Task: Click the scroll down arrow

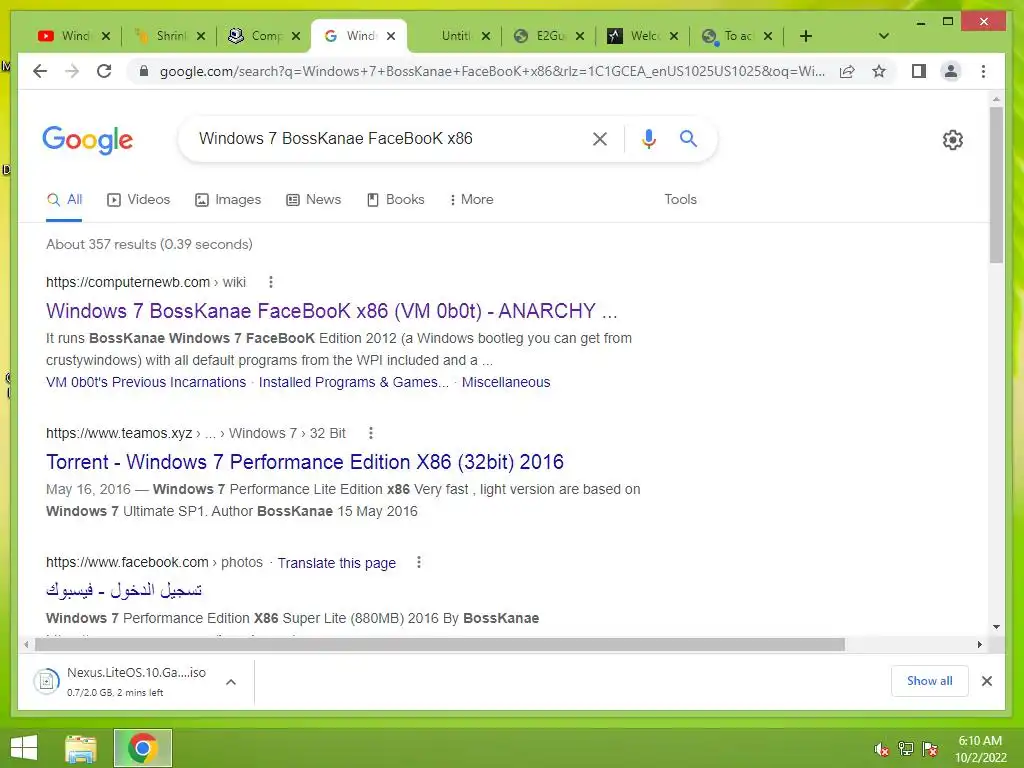Action: [x=996, y=627]
